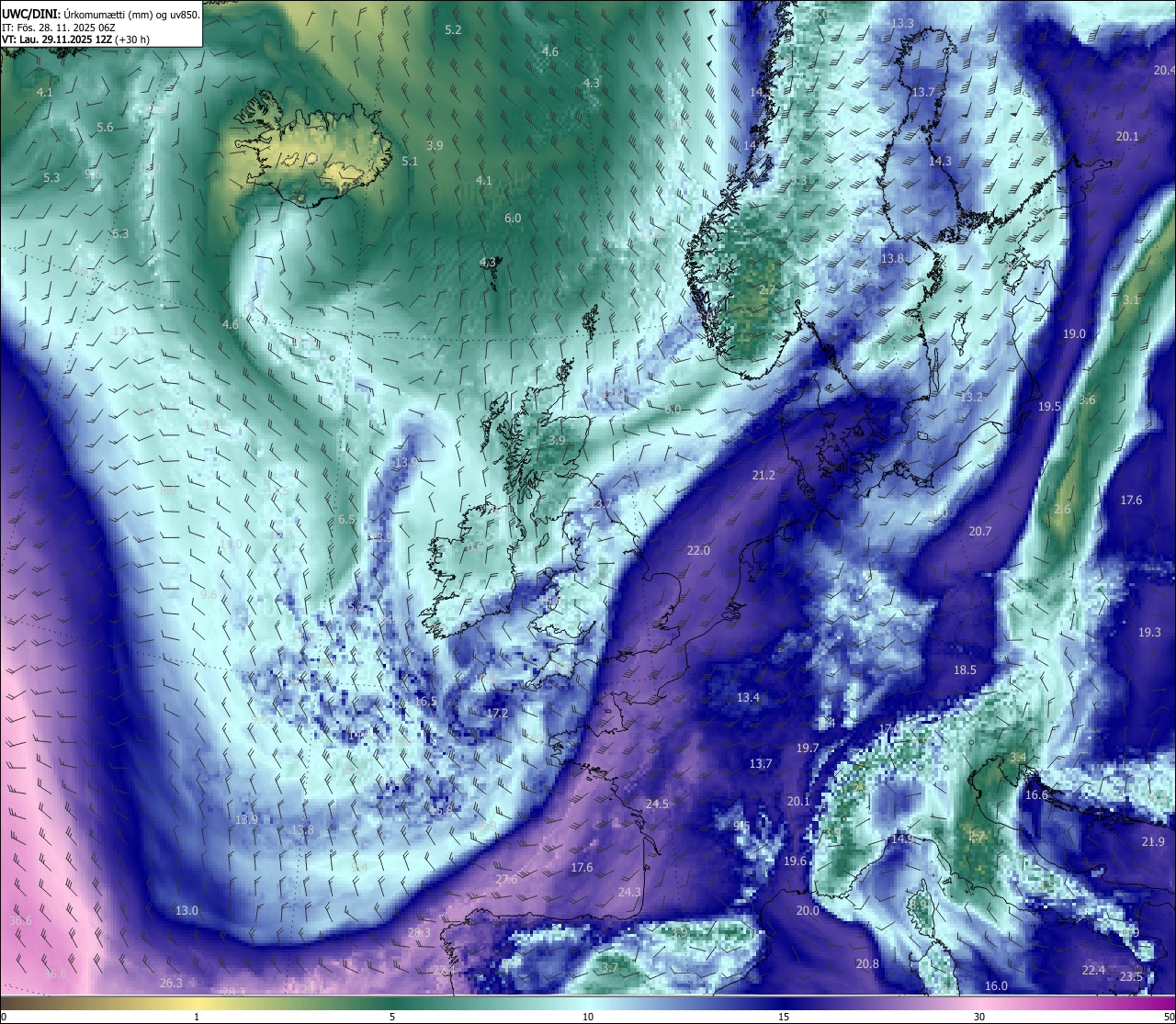Click the 21.9 value on the map

coord(1153,842)
